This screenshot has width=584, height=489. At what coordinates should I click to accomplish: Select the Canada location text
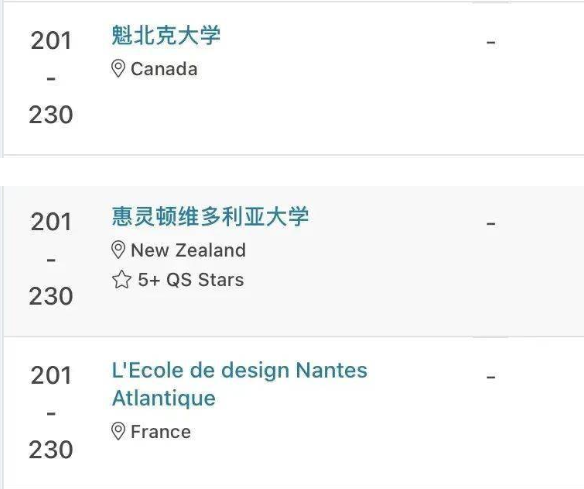tap(164, 69)
